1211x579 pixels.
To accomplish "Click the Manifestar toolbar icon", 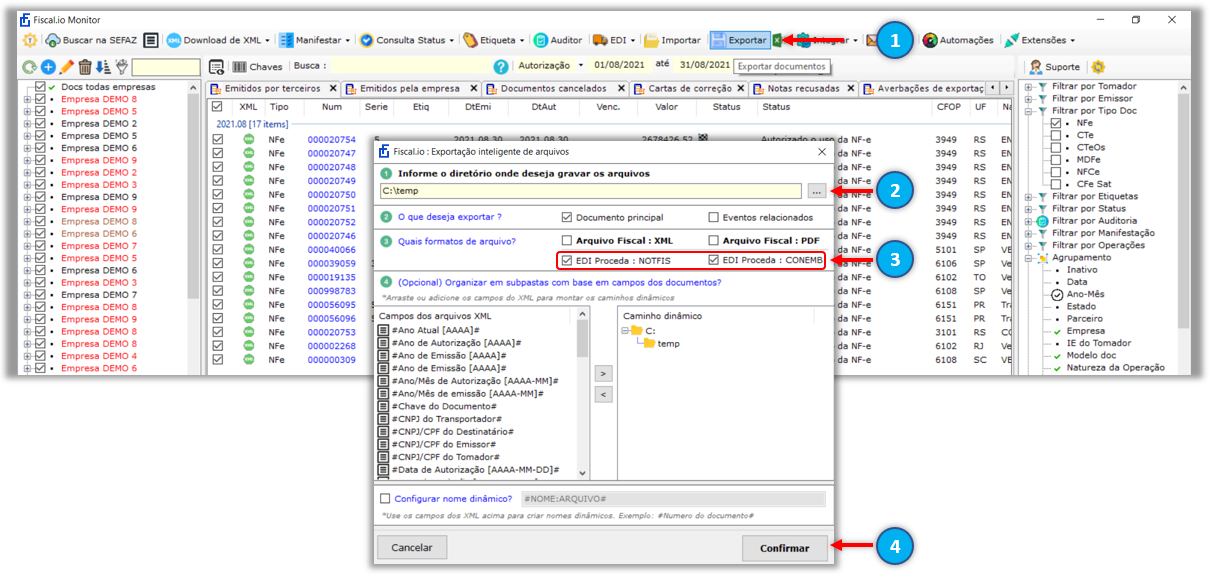I will coord(286,40).
